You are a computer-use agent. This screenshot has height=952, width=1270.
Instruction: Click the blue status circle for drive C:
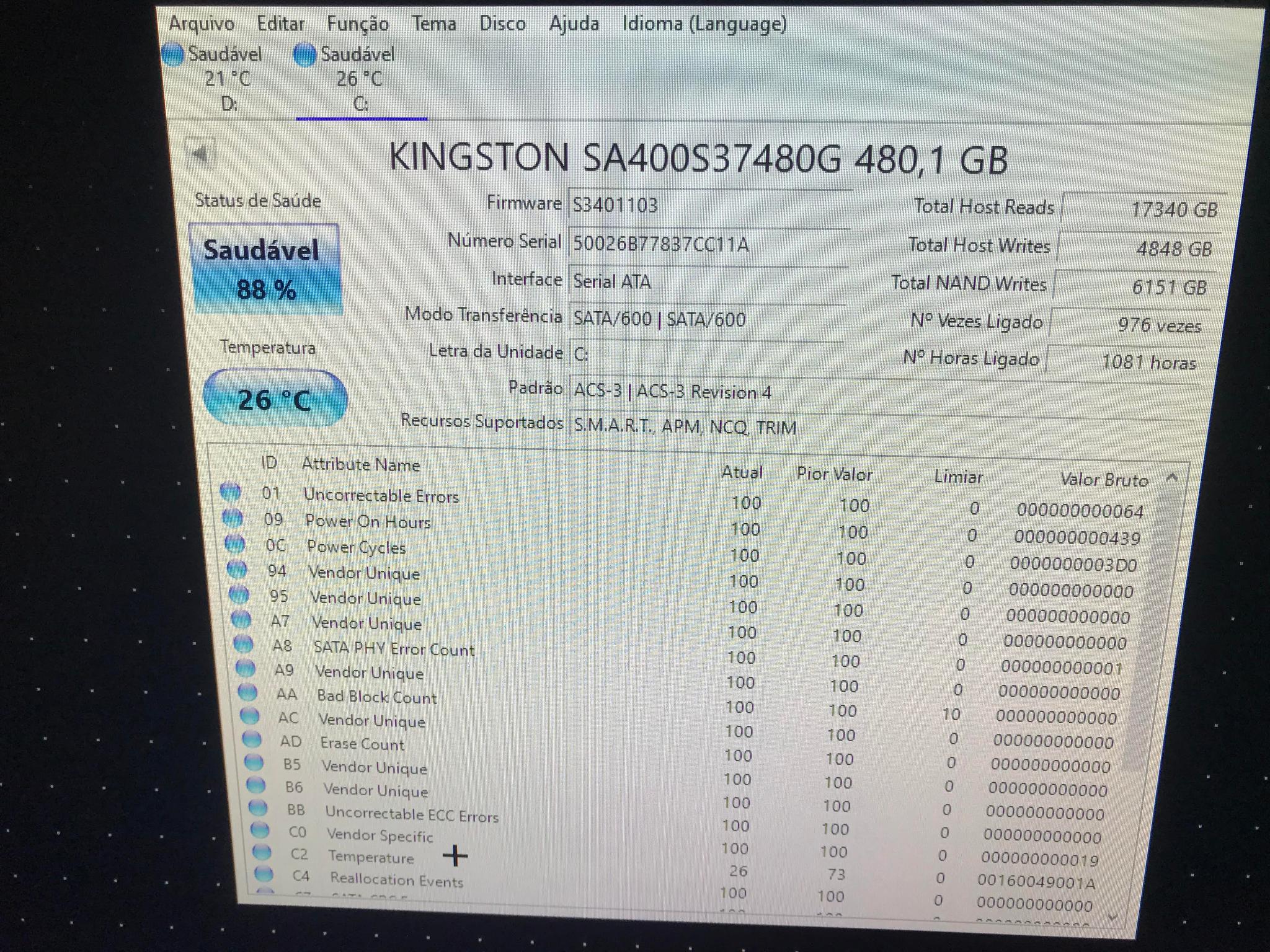click(x=304, y=55)
